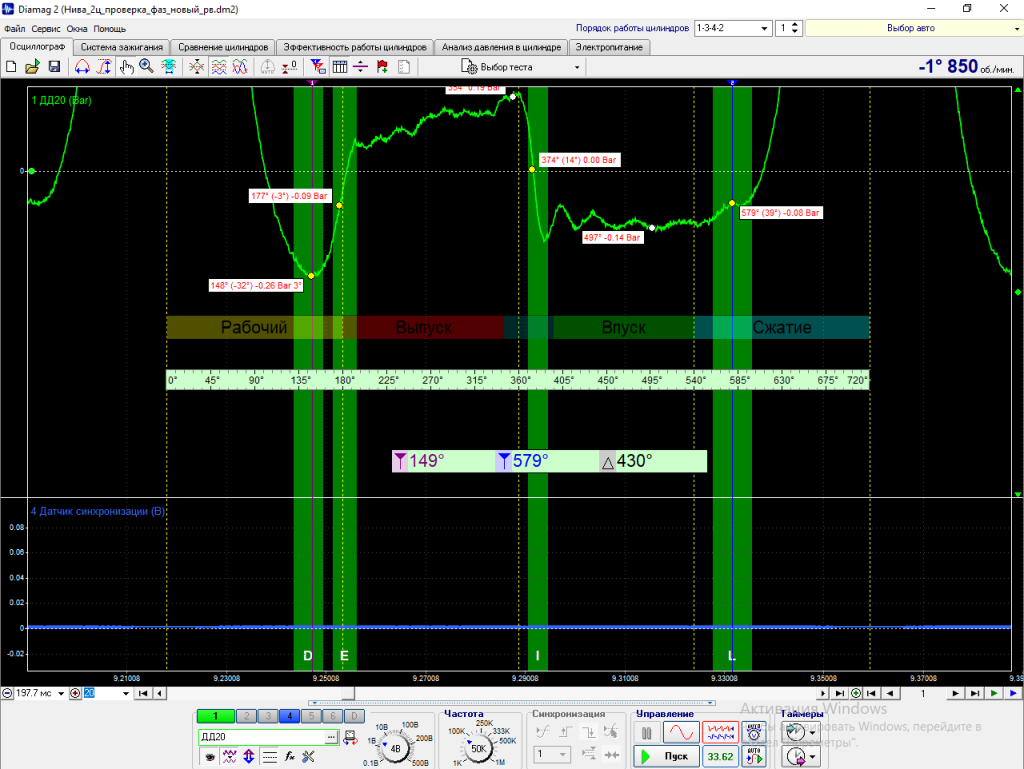The image size is (1024, 769).
Task: Toggle channel 1 green button
Action: 215,716
